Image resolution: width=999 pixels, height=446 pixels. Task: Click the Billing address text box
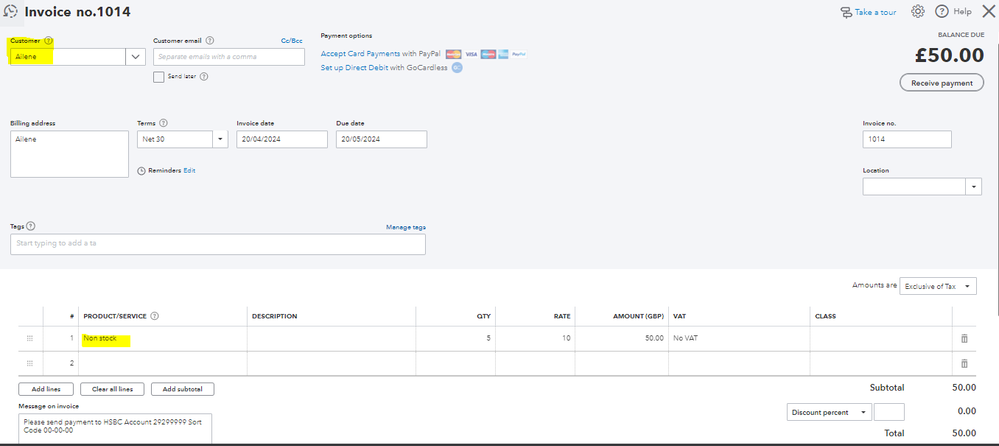69,154
